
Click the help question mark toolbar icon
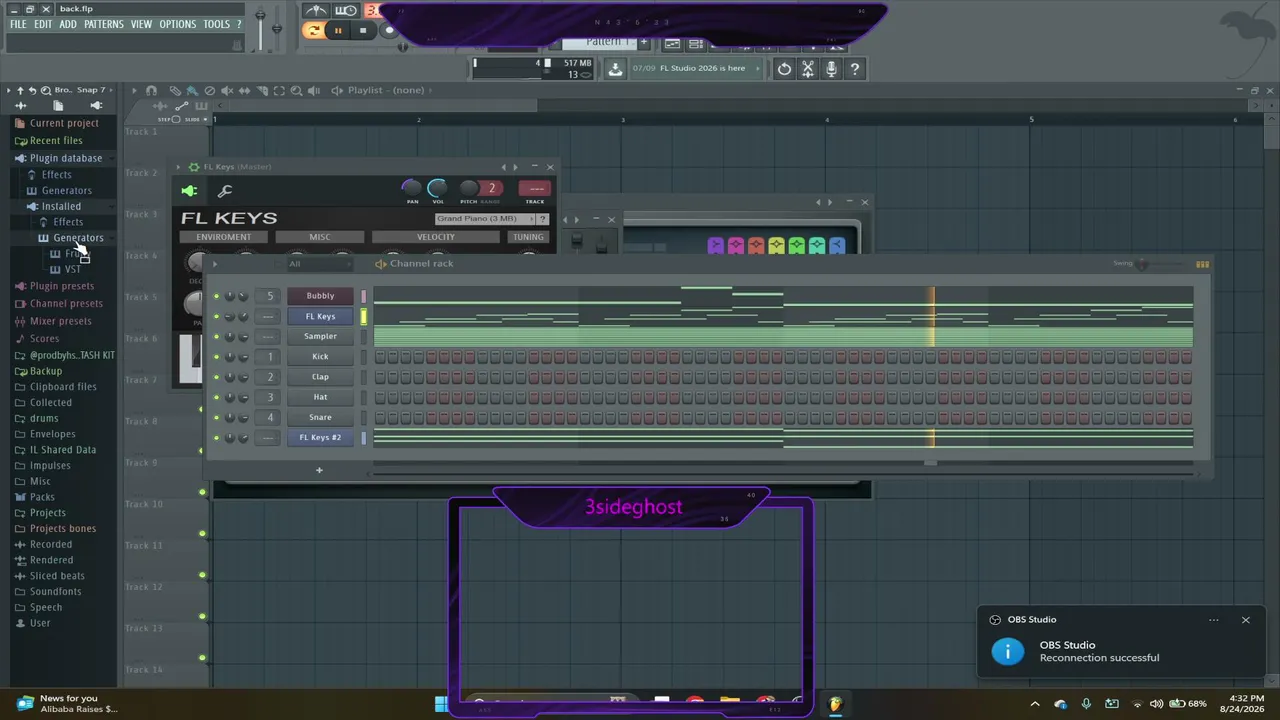coord(855,68)
